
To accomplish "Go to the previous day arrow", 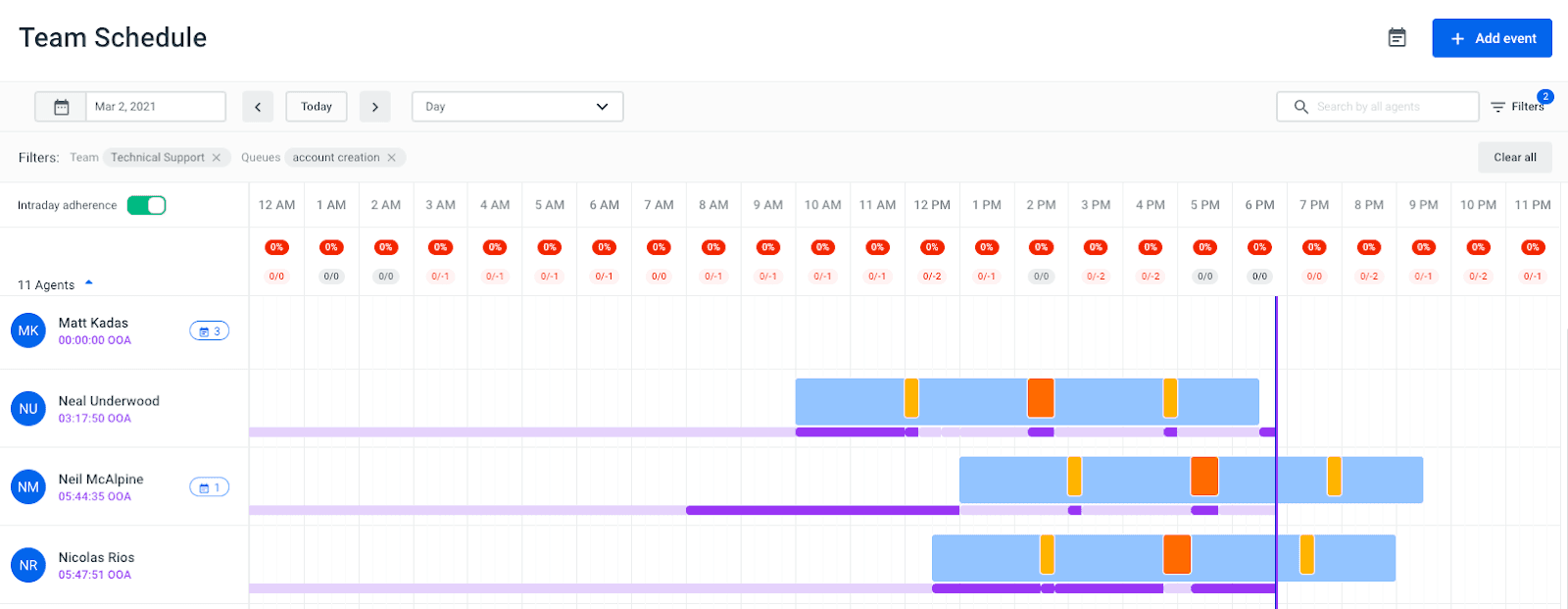I will point(258,107).
